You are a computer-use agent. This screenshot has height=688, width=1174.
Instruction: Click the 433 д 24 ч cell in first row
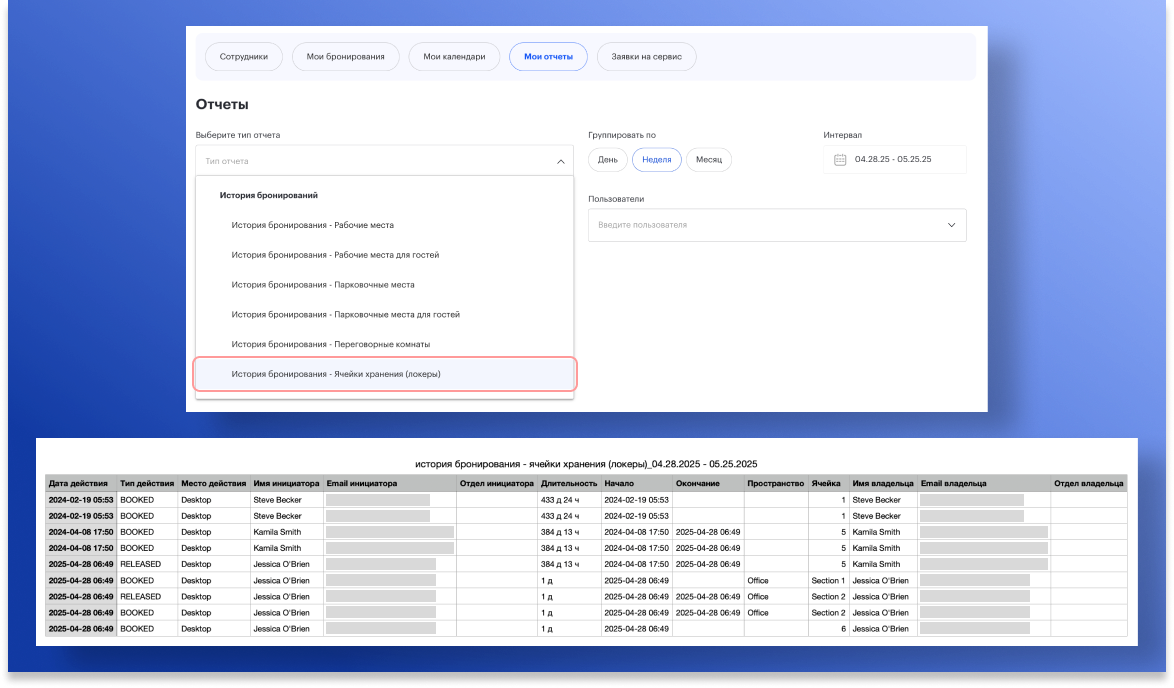click(569, 500)
